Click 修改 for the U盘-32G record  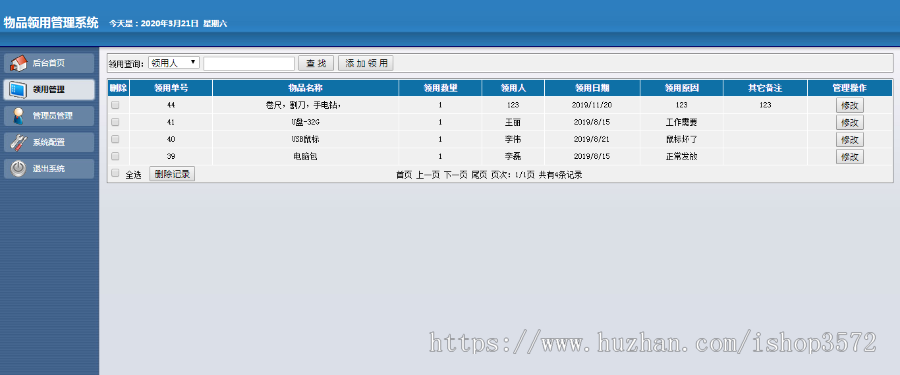pos(849,122)
